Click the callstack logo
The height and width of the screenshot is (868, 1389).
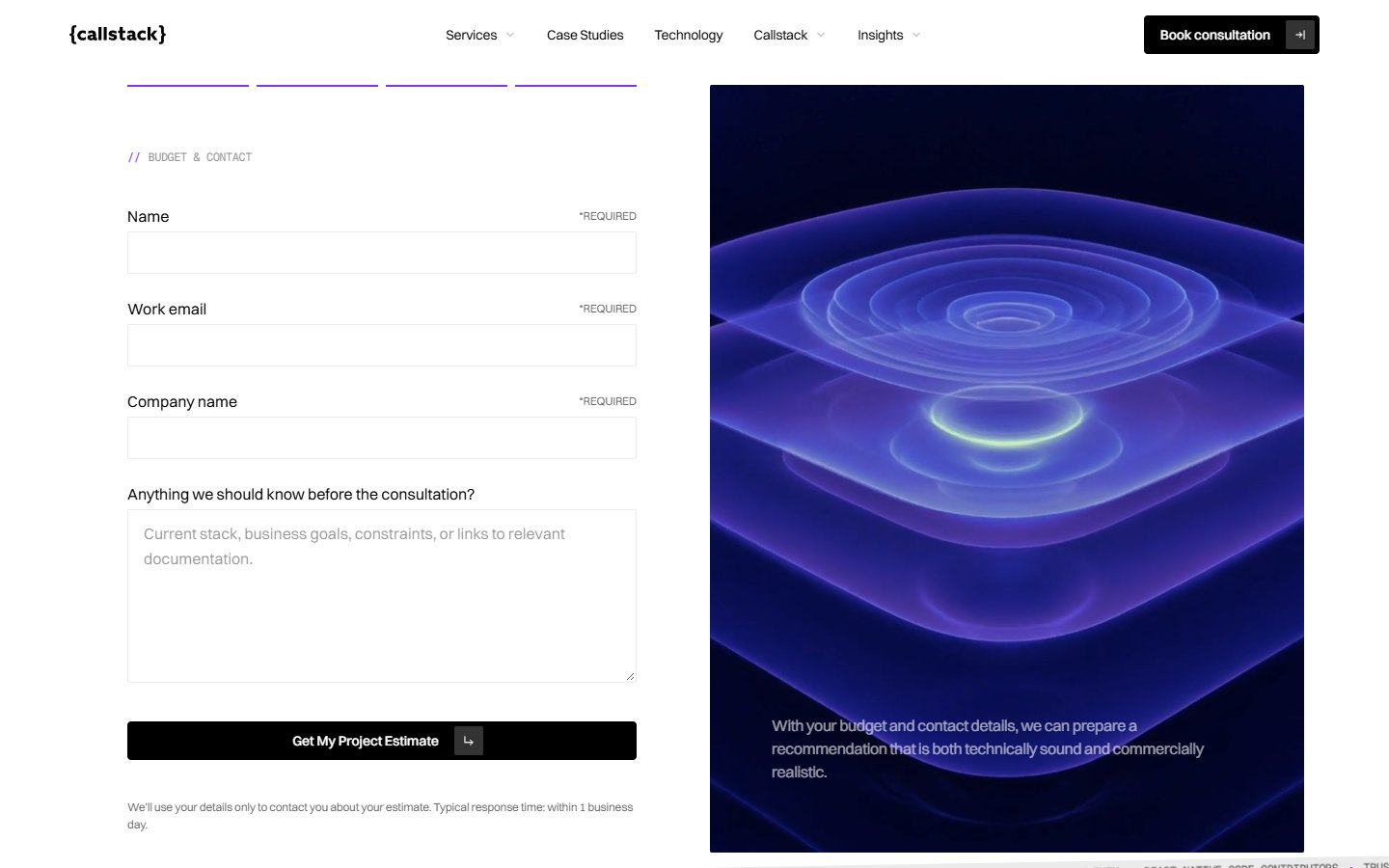point(118,35)
